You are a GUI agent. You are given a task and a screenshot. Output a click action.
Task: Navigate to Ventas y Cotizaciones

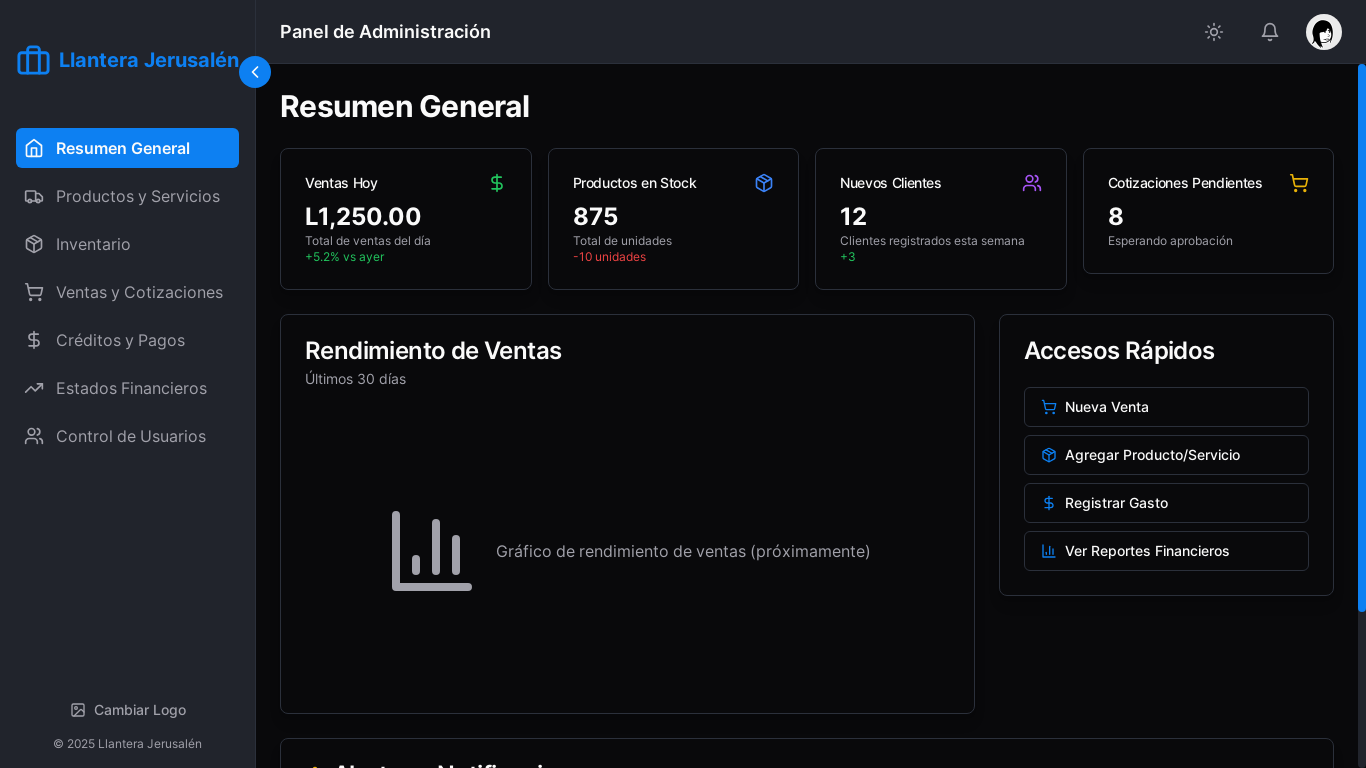click(x=127, y=292)
